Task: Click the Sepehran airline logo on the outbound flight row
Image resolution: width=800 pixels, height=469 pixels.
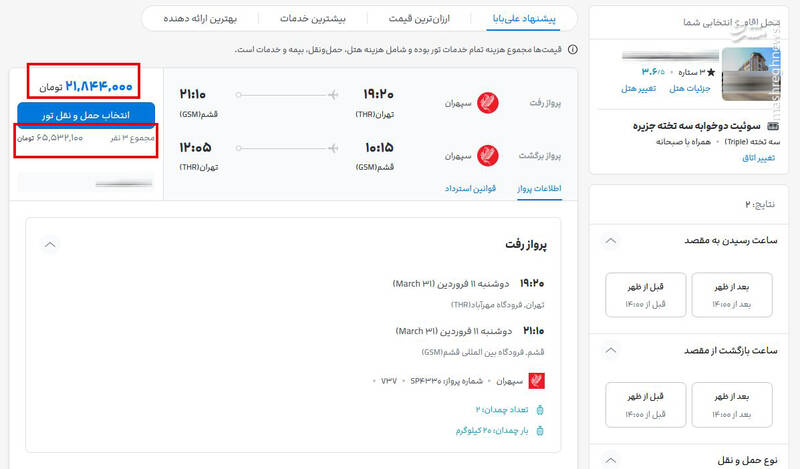Action: tap(489, 102)
